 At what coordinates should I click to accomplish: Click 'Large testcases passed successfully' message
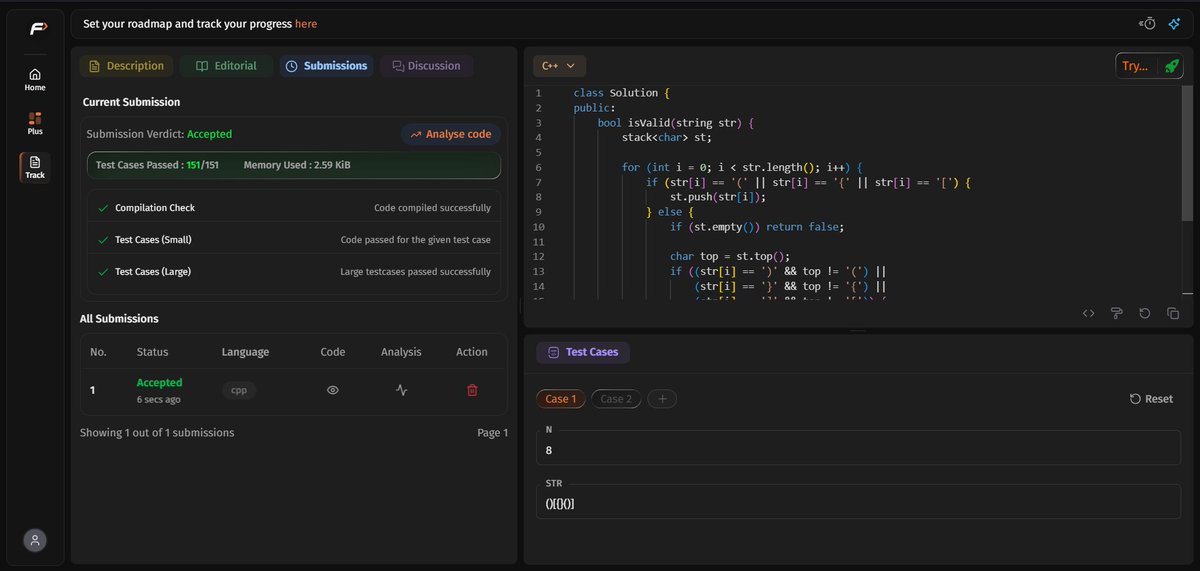pos(415,271)
